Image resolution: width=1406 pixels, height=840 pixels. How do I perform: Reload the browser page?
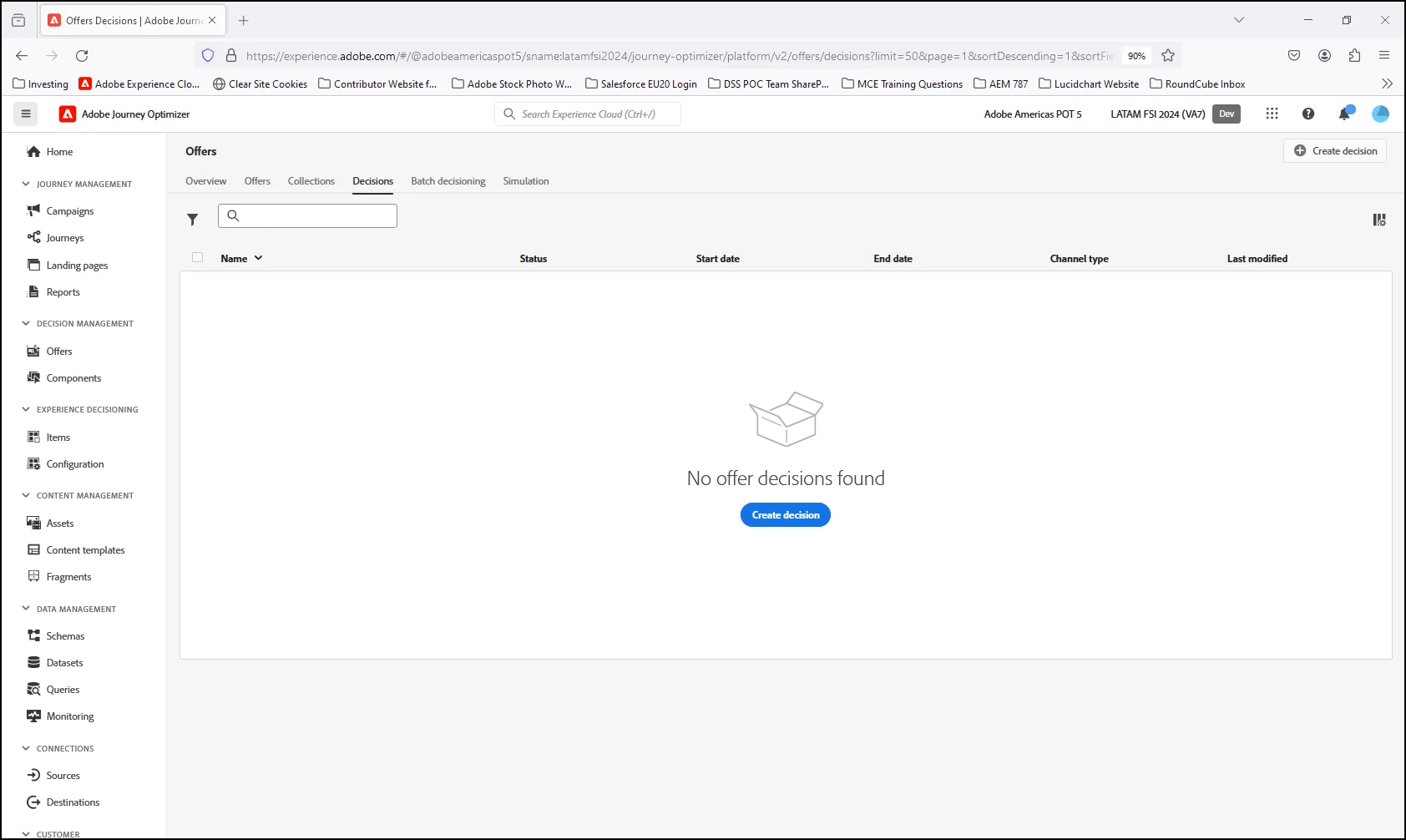(82, 56)
